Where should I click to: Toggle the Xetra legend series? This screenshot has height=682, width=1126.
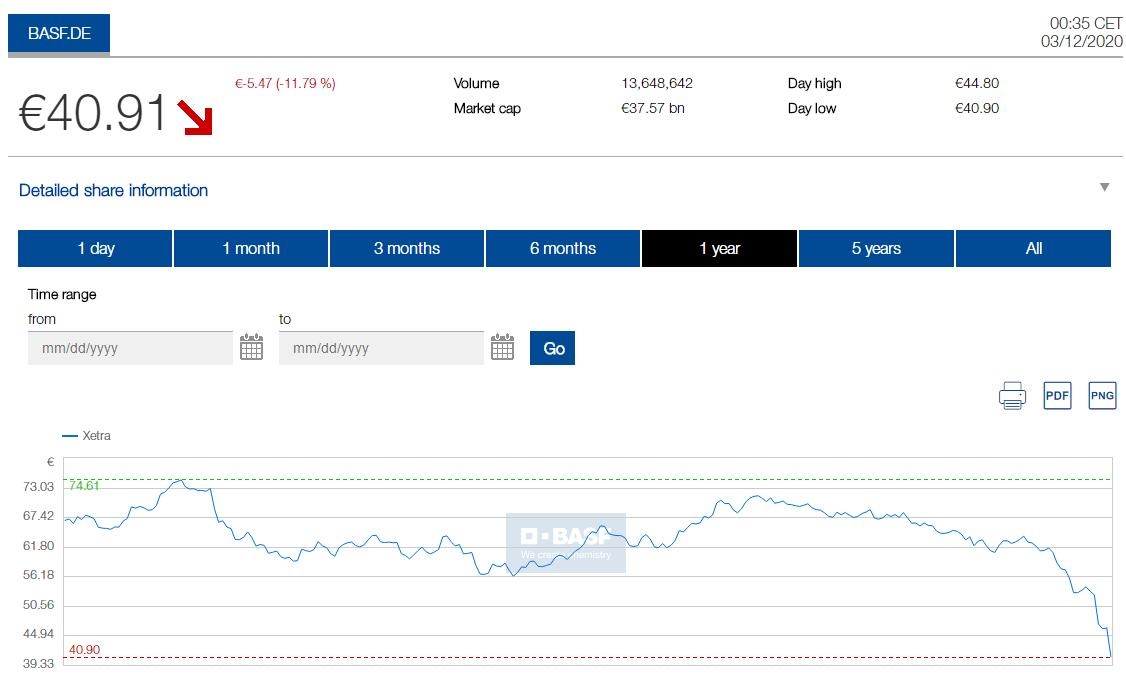click(87, 436)
